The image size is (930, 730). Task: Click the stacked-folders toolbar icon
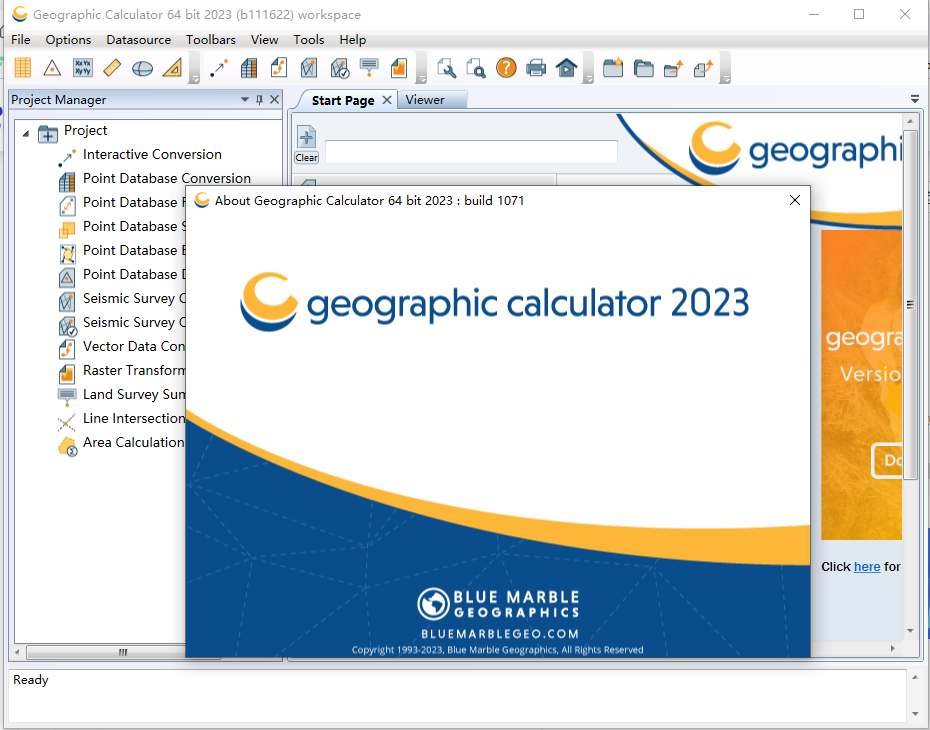pyautogui.click(x=643, y=68)
